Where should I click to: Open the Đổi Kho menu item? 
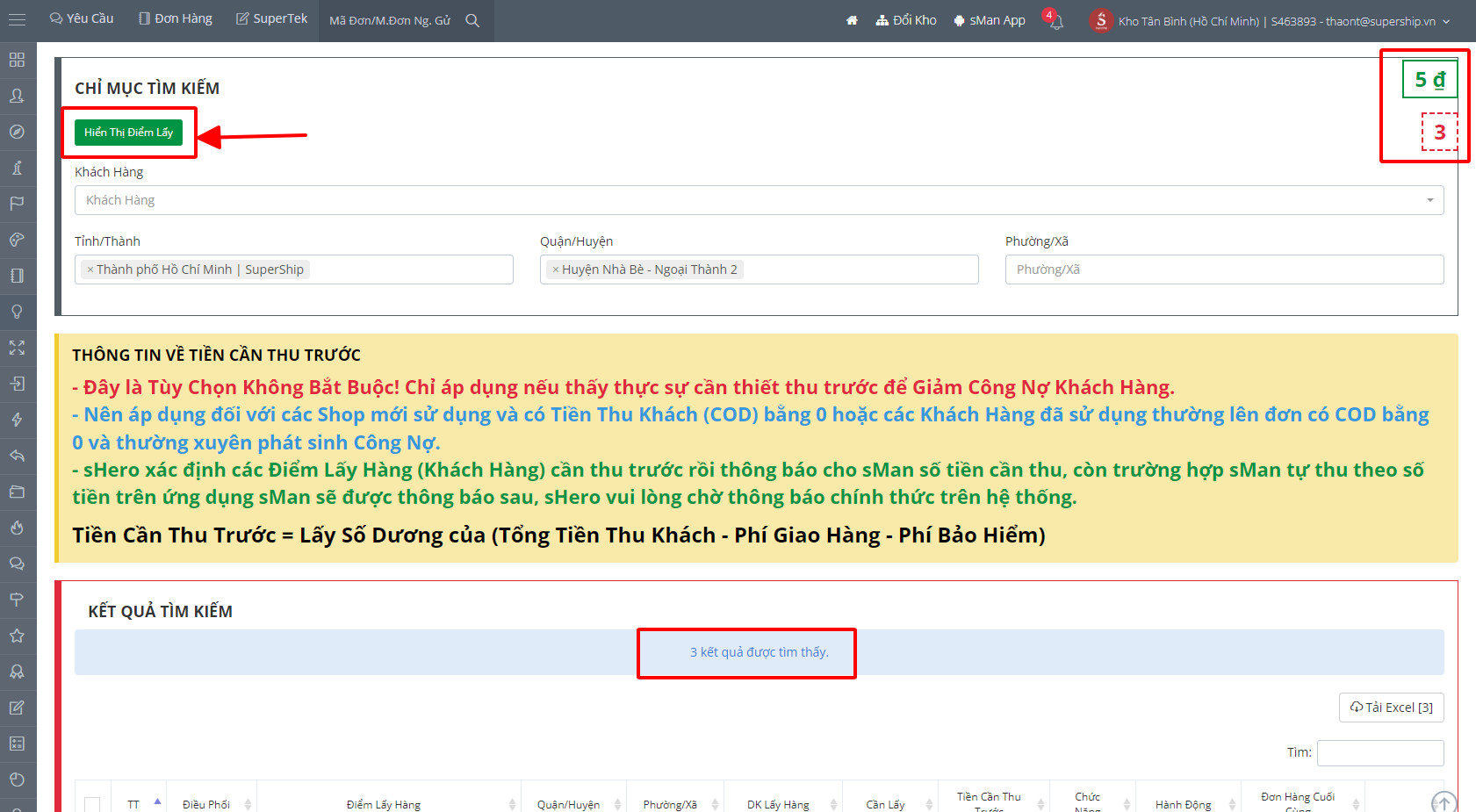(906, 20)
